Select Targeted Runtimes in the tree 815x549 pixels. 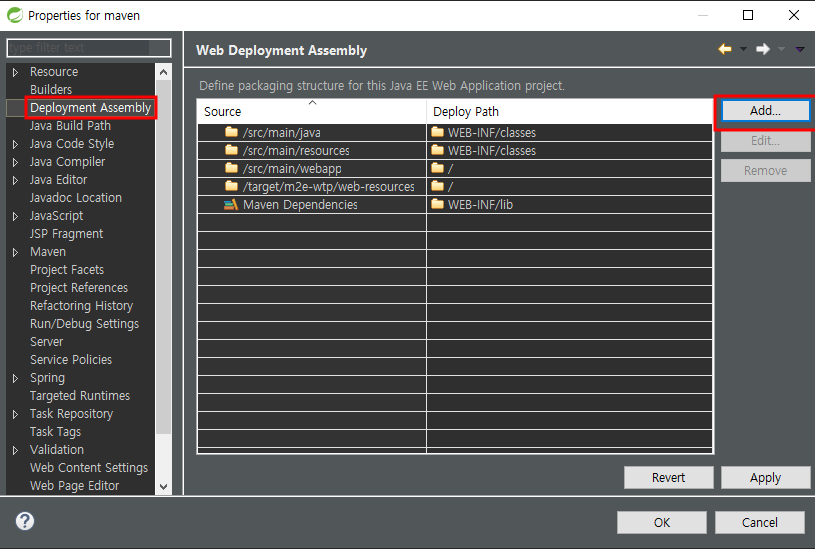coord(80,396)
